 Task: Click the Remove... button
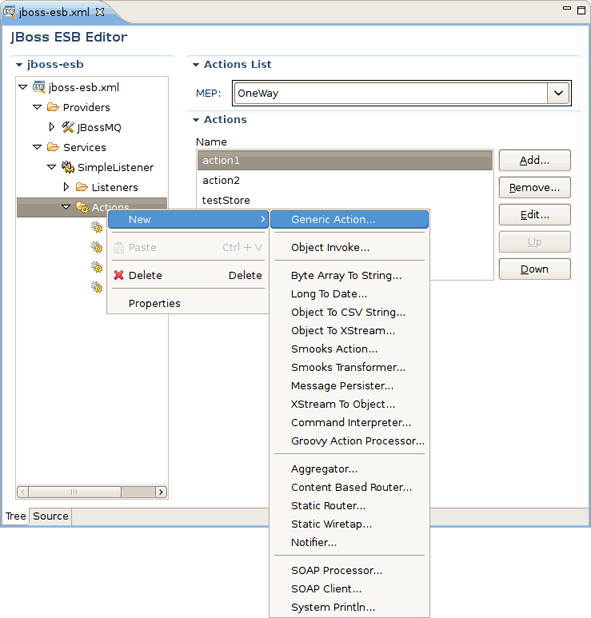tap(535, 187)
